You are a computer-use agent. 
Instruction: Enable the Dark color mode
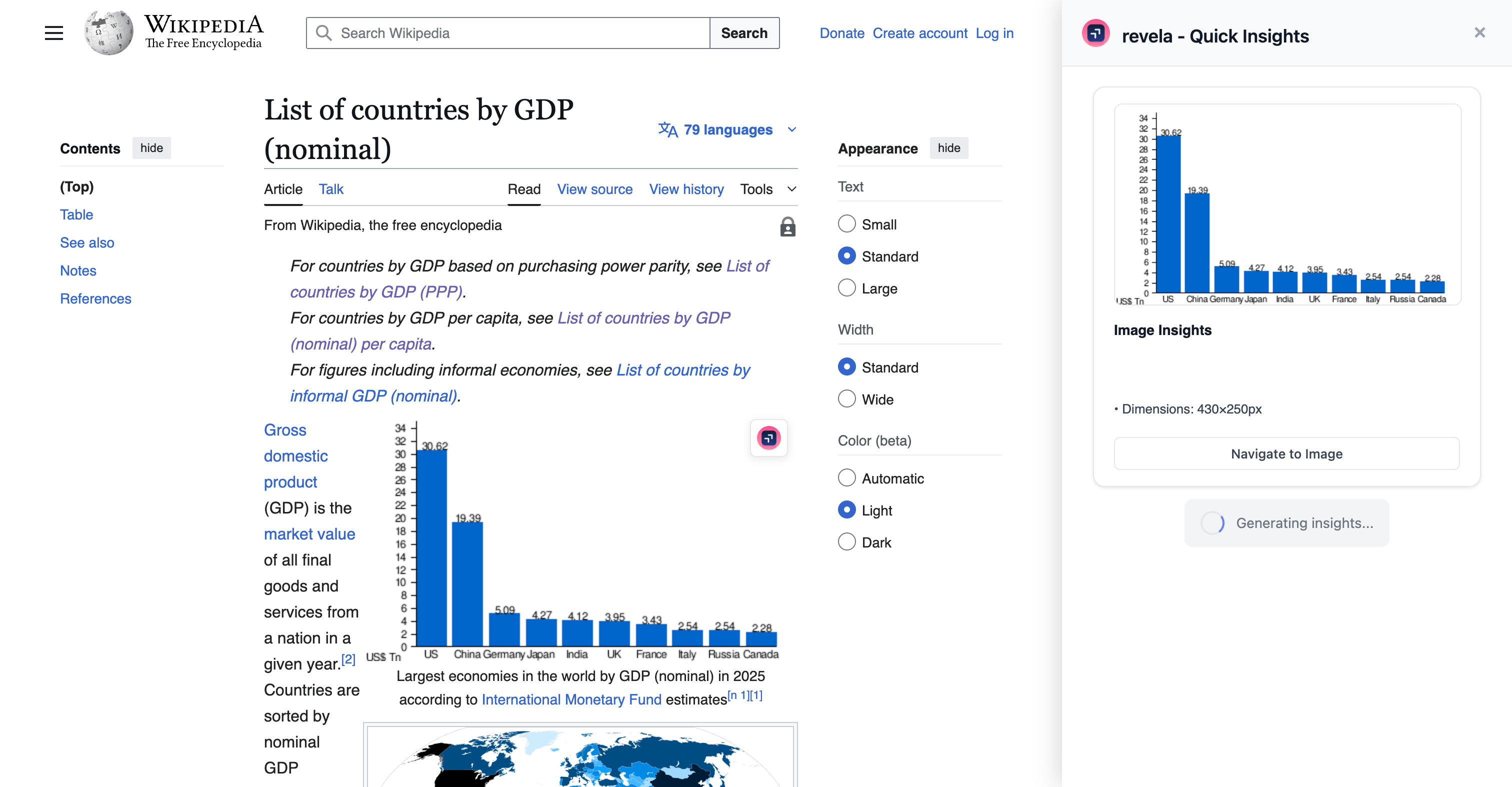pyautogui.click(x=846, y=541)
